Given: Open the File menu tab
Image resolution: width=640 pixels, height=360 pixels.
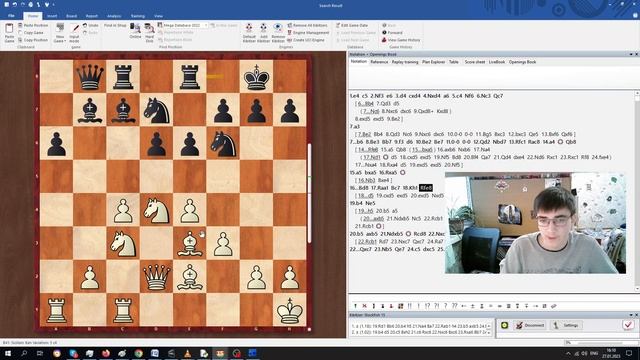Looking at the screenshot, I should click(x=11, y=16).
